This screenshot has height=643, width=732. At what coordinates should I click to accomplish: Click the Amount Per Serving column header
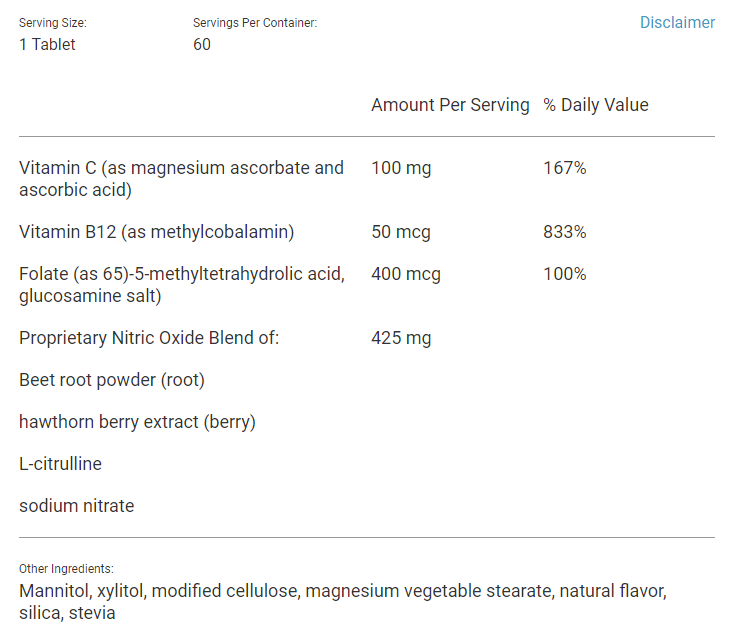450,105
